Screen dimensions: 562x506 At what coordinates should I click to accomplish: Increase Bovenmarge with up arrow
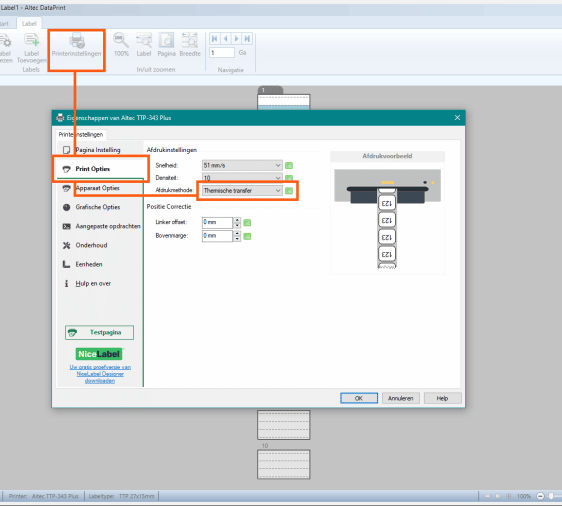tap(237, 234)
